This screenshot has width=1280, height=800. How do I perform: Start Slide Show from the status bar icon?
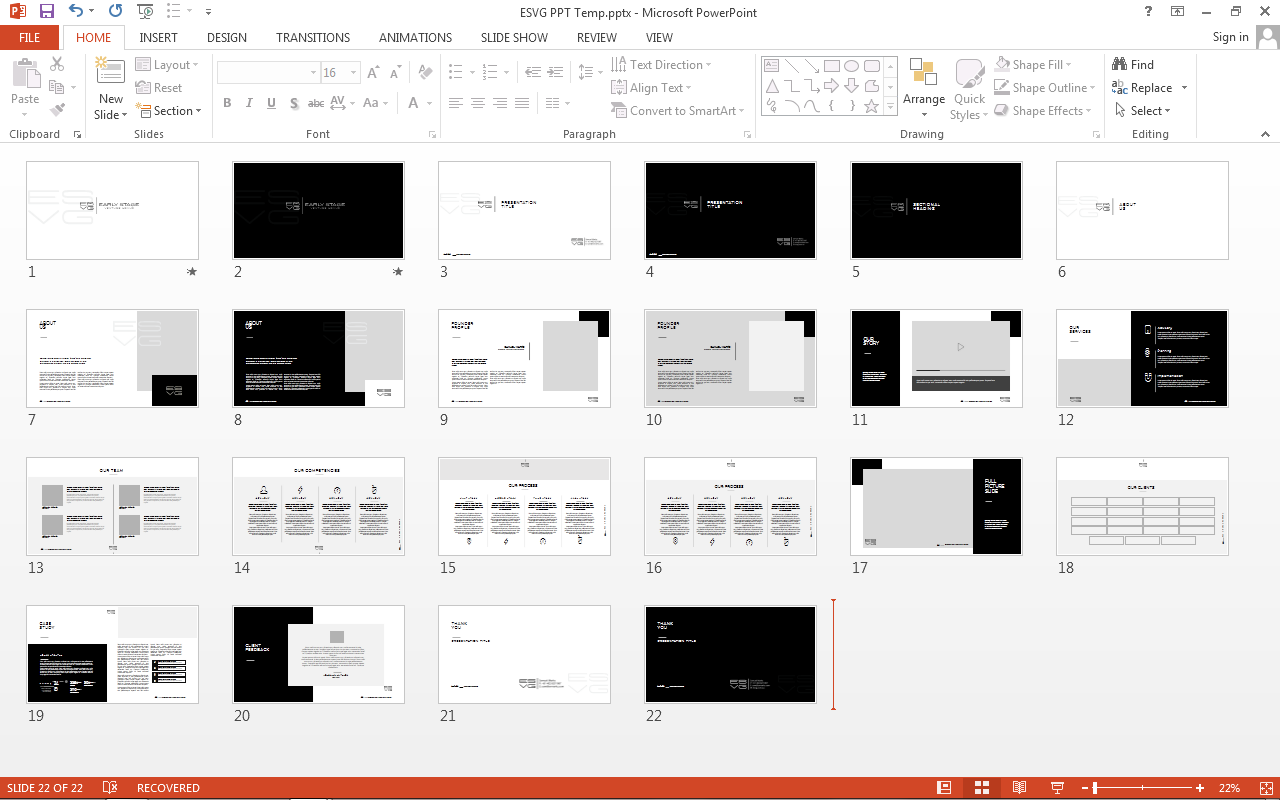tap(1056, 787)
